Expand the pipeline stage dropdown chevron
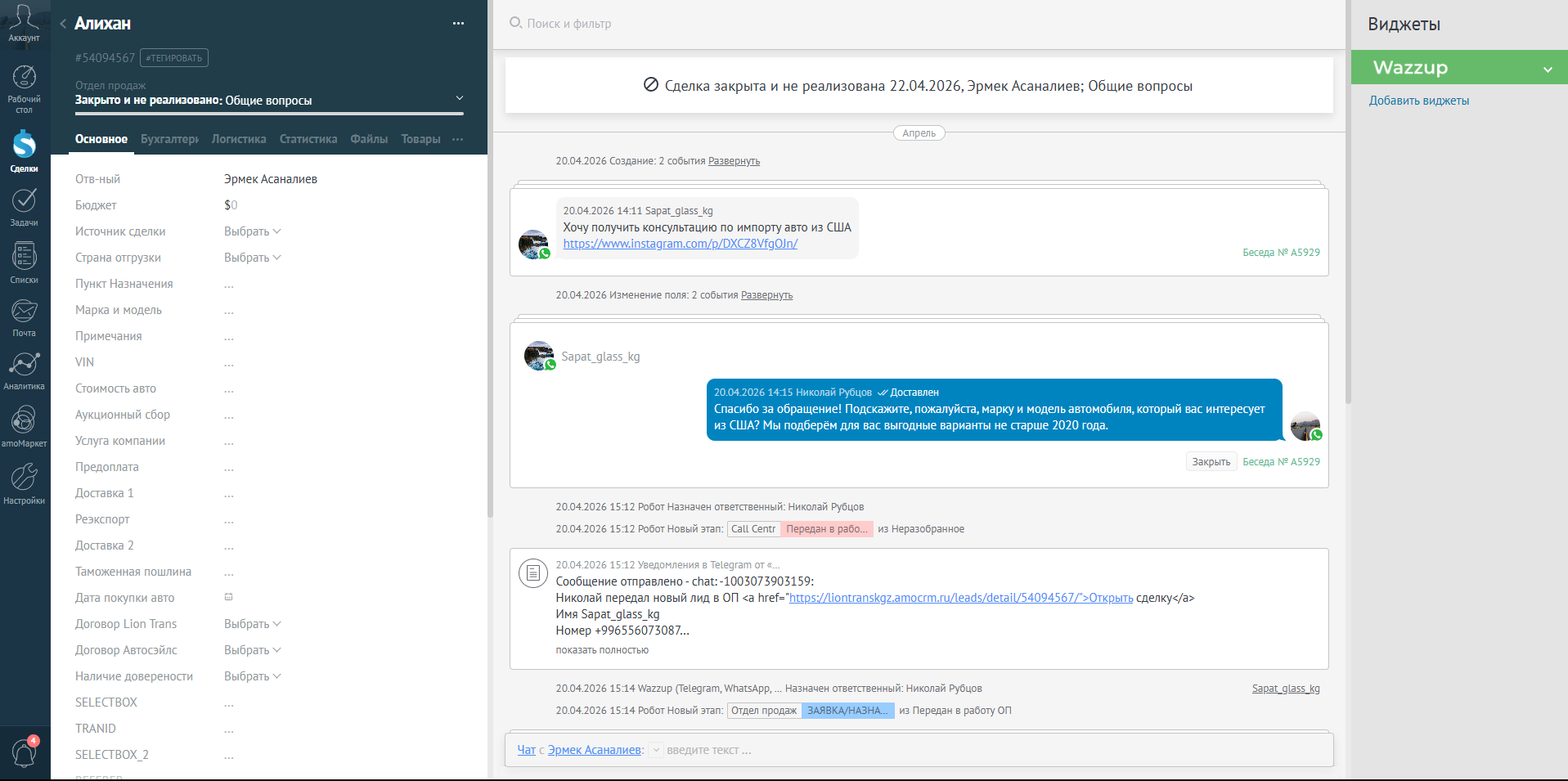This screenshot has height=781, width=1568. point(459,98)
